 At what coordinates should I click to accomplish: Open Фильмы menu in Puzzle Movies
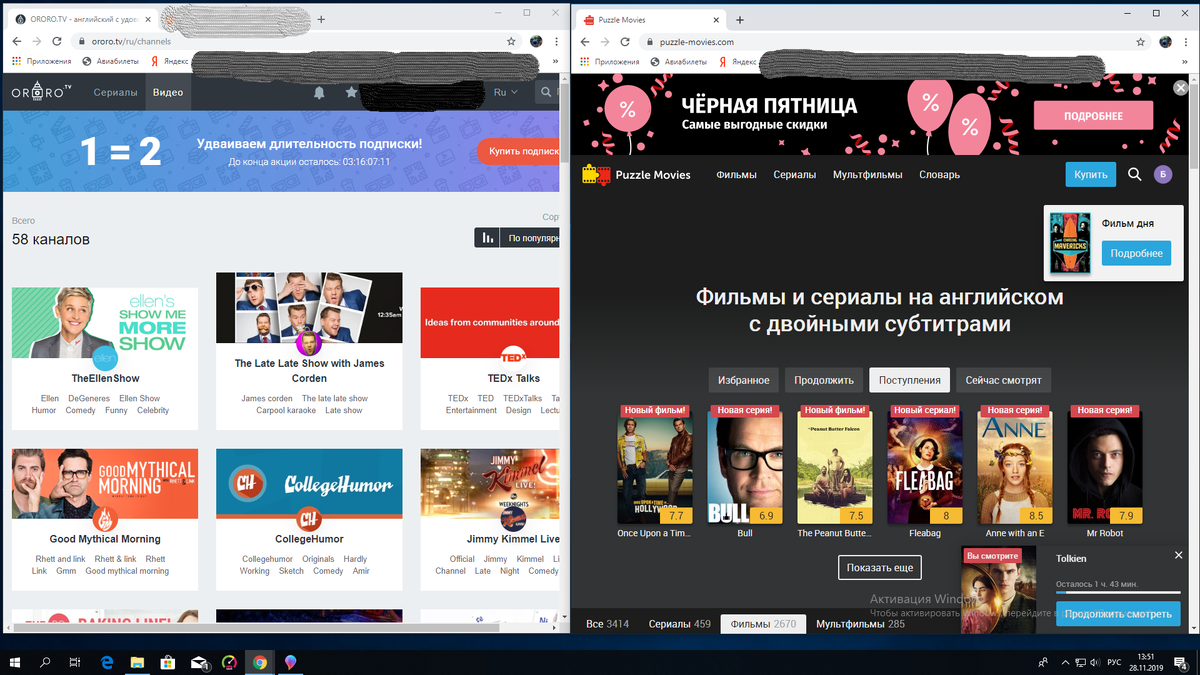pos(736,174)
